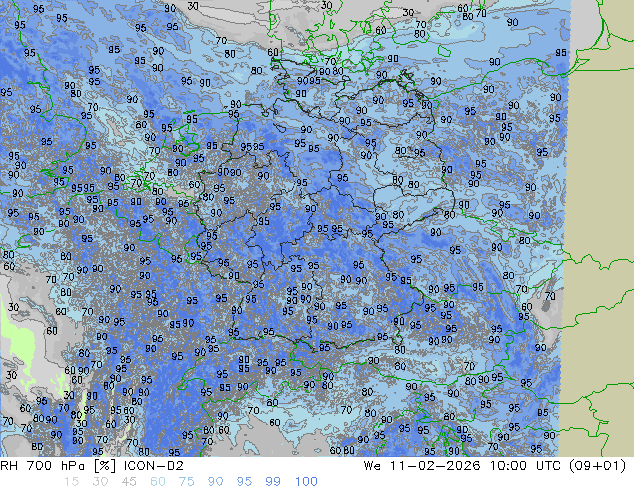
Task: Click the legend value 90 in colour scale
Action: (216, 482)
